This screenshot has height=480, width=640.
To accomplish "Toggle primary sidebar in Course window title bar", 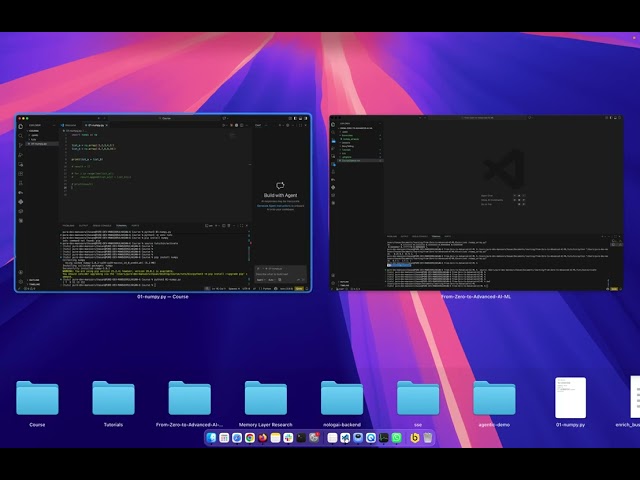I will point(295,118).
